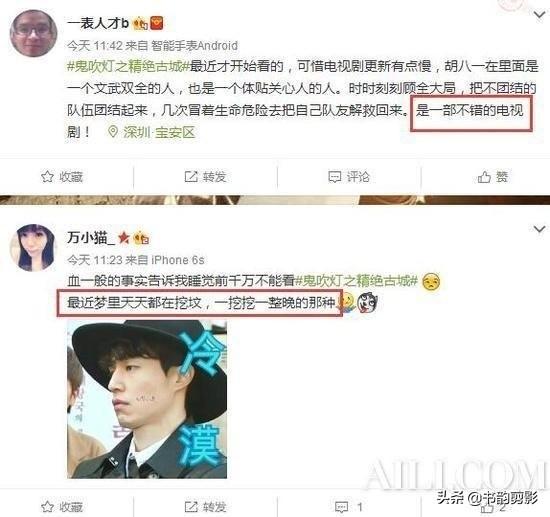Image resolution: width=550 pixels, height=517 pixels.
Task: Click the location pin icon beside 深圳·宝安区
Action: [113, 132]
